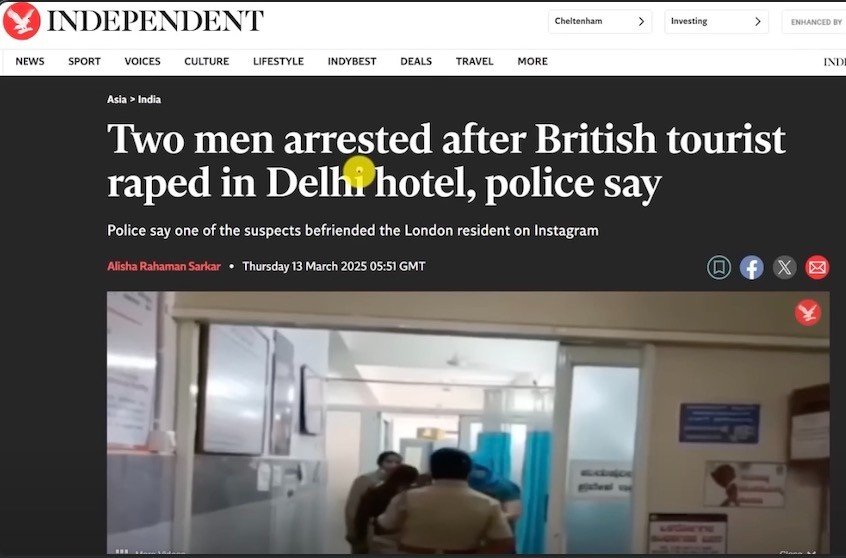Play the hospital corridor video thumbnail
The height and width of the screenshot is (558, 846).
pos(468,423)
